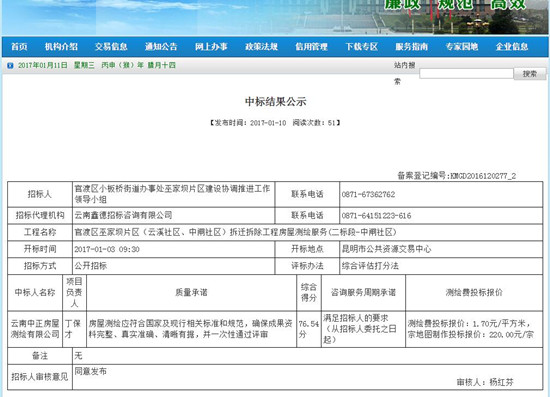This screenshot has width=550, height=397.
Task: Select 网上办事 menu item
Action: click(211, 47)
